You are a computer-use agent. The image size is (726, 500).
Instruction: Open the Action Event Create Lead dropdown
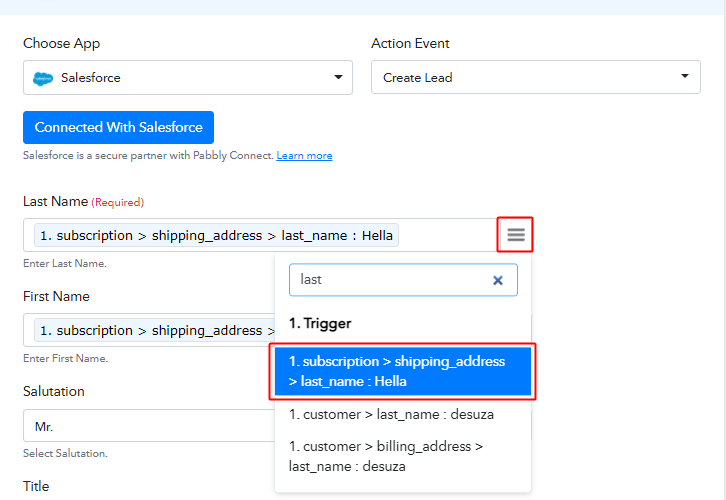tap(535, 77)
